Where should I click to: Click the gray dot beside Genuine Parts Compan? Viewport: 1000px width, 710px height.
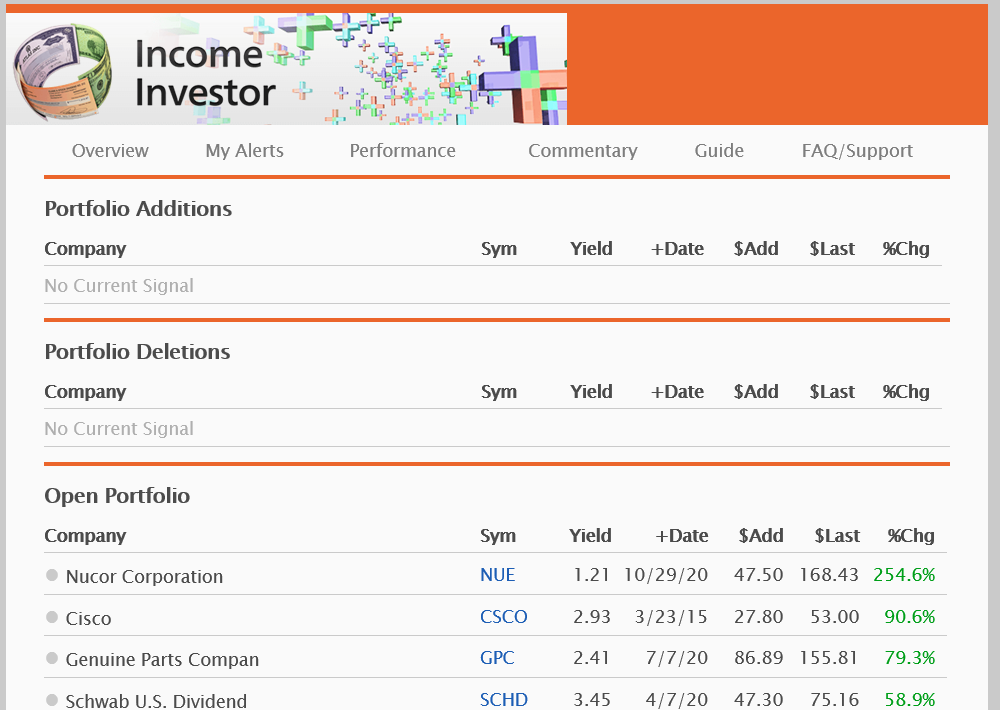(52, 658)
